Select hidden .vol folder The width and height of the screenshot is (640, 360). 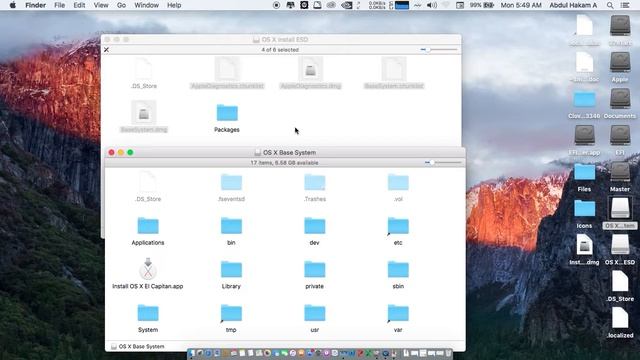(398, 182)
